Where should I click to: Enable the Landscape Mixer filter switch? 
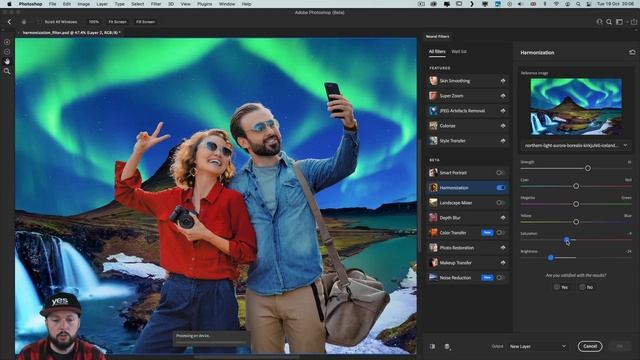click(x=500, y=203)
